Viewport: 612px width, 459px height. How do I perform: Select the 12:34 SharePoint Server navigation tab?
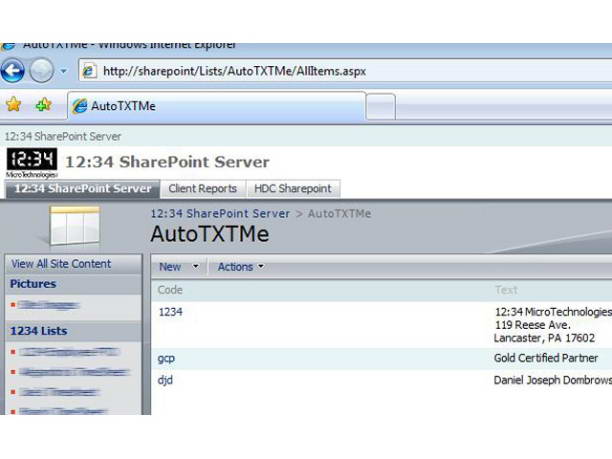click(83, 189)
